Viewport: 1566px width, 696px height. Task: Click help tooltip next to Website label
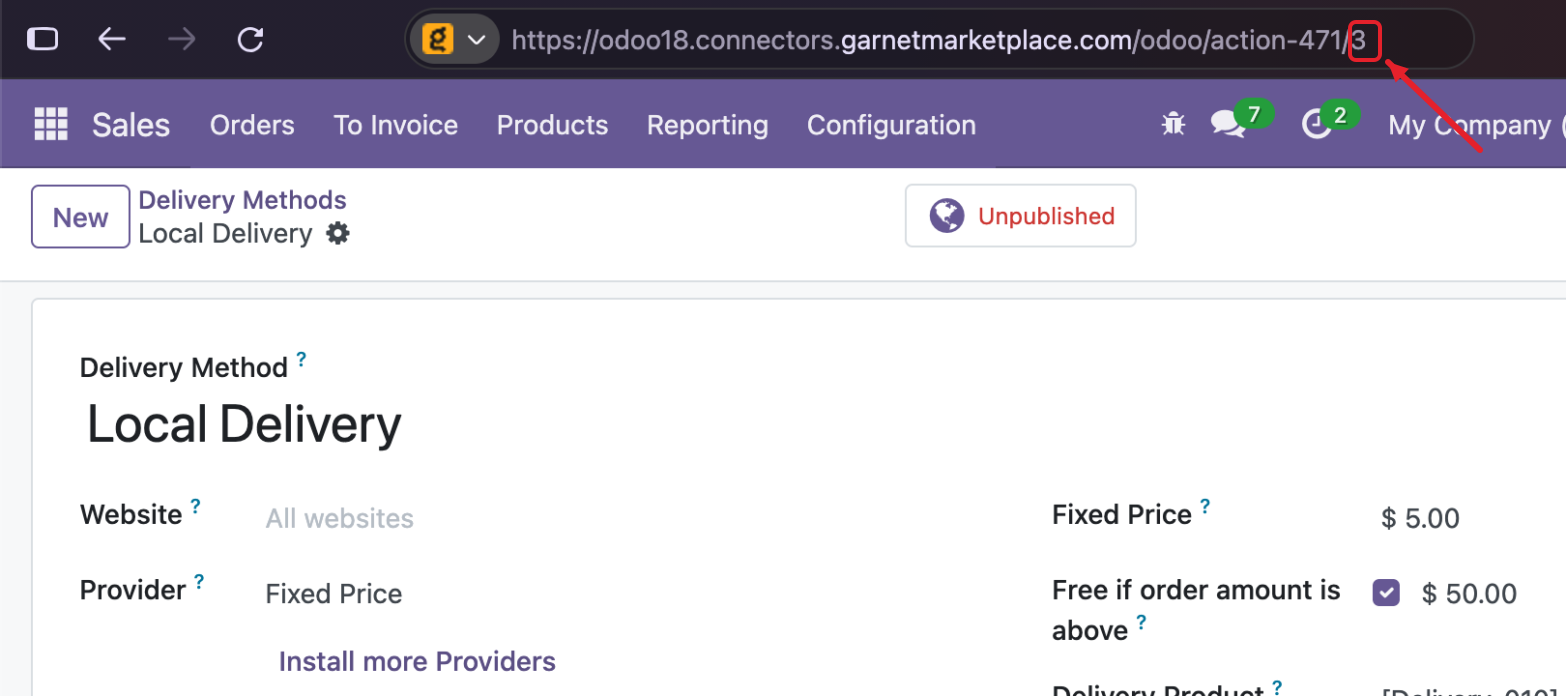(x=195, y=507)
